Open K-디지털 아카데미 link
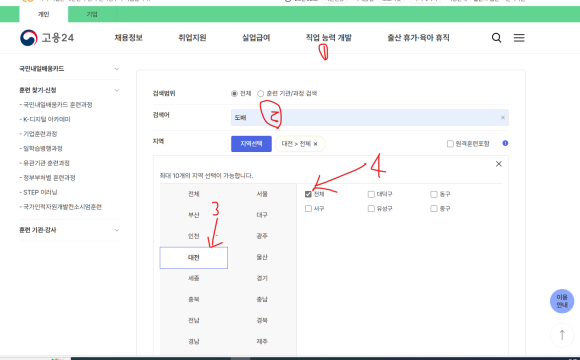Image resolution: width=580 pixels, height=360 pixels. tap(45, 119)
